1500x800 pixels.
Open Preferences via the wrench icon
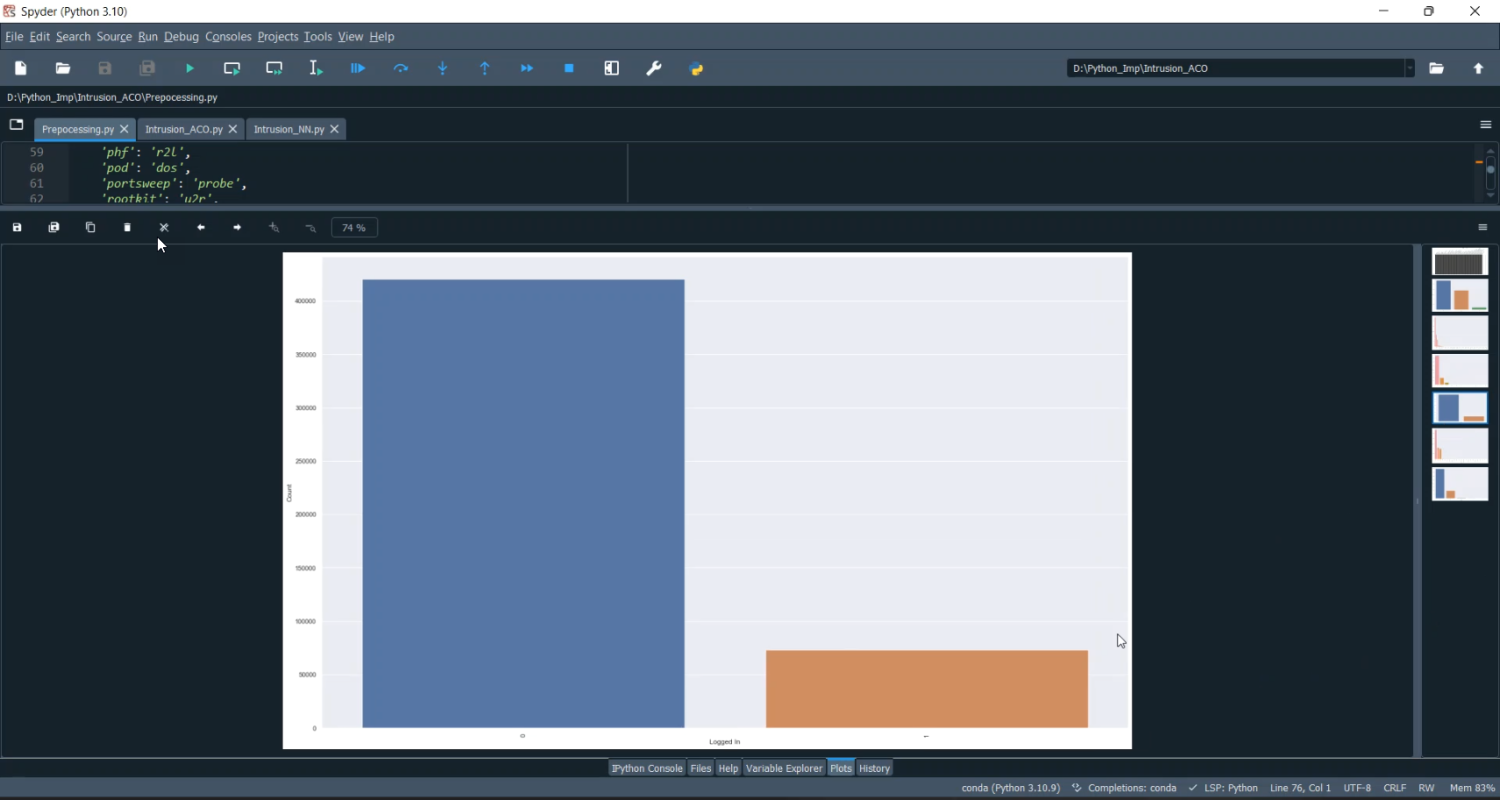pos(654,69)
